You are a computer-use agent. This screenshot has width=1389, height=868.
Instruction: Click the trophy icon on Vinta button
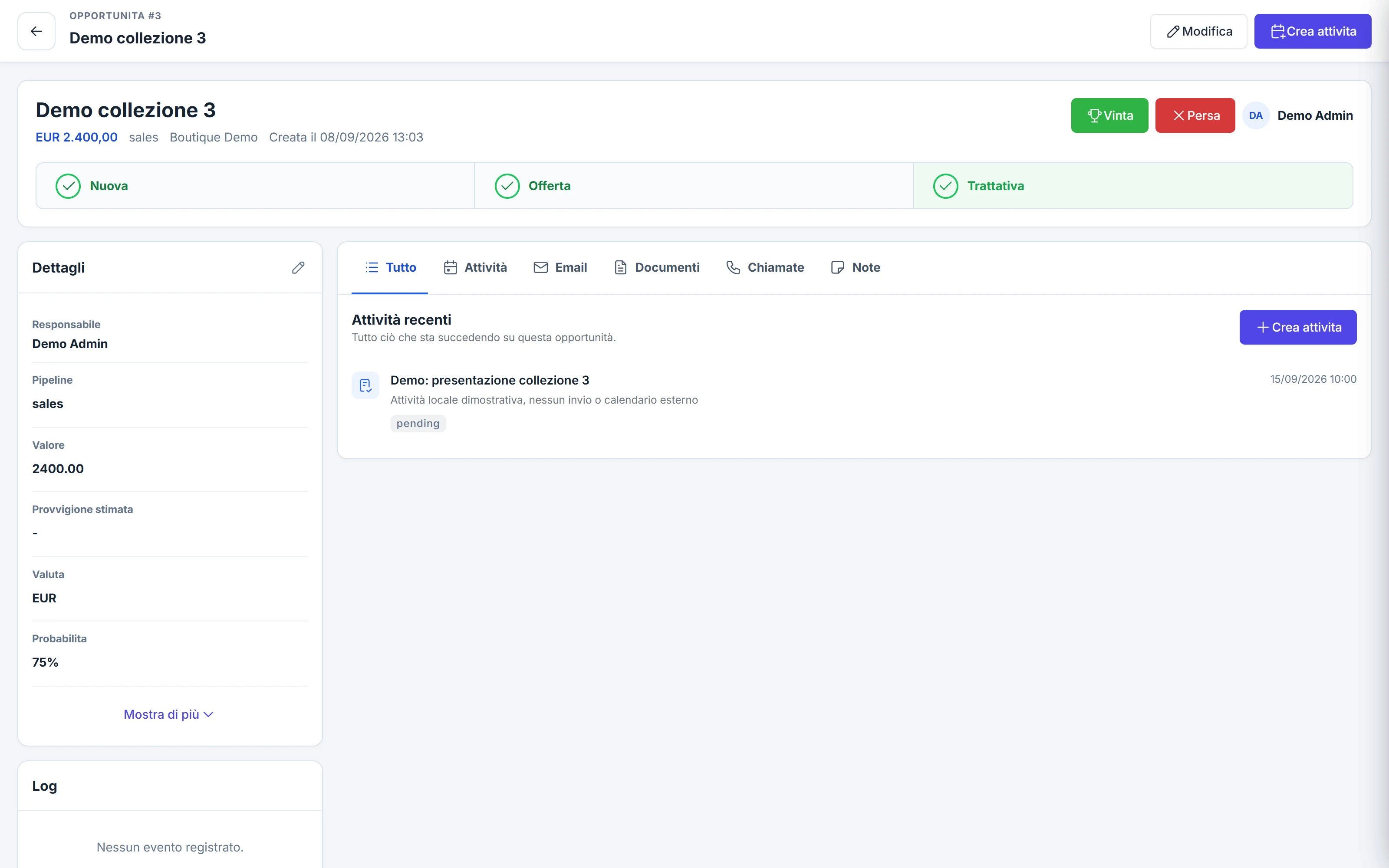[1093, 116]
